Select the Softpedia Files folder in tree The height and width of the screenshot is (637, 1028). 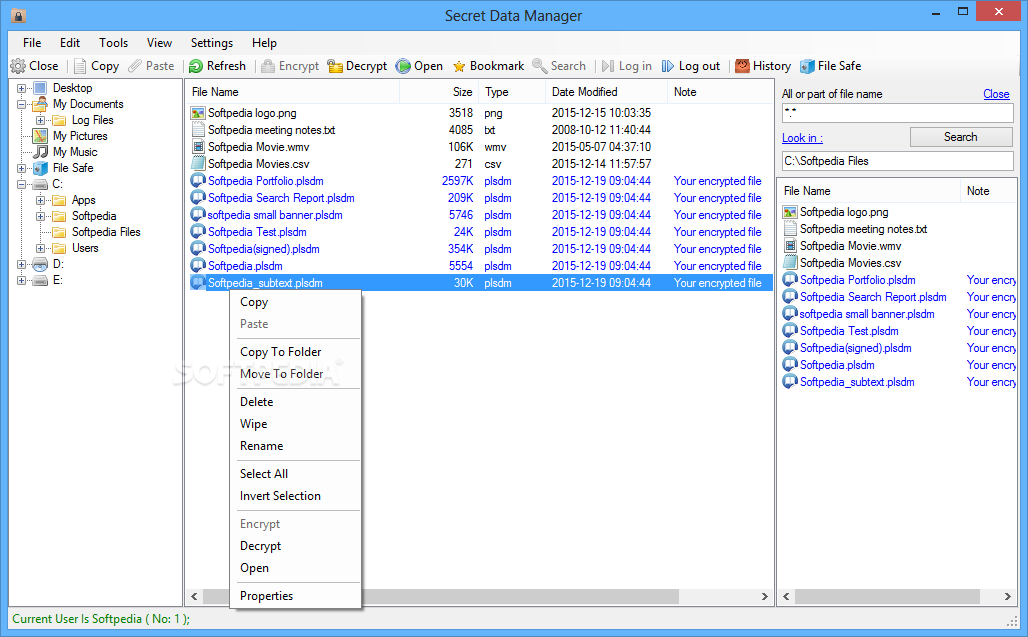click(106, 232)
